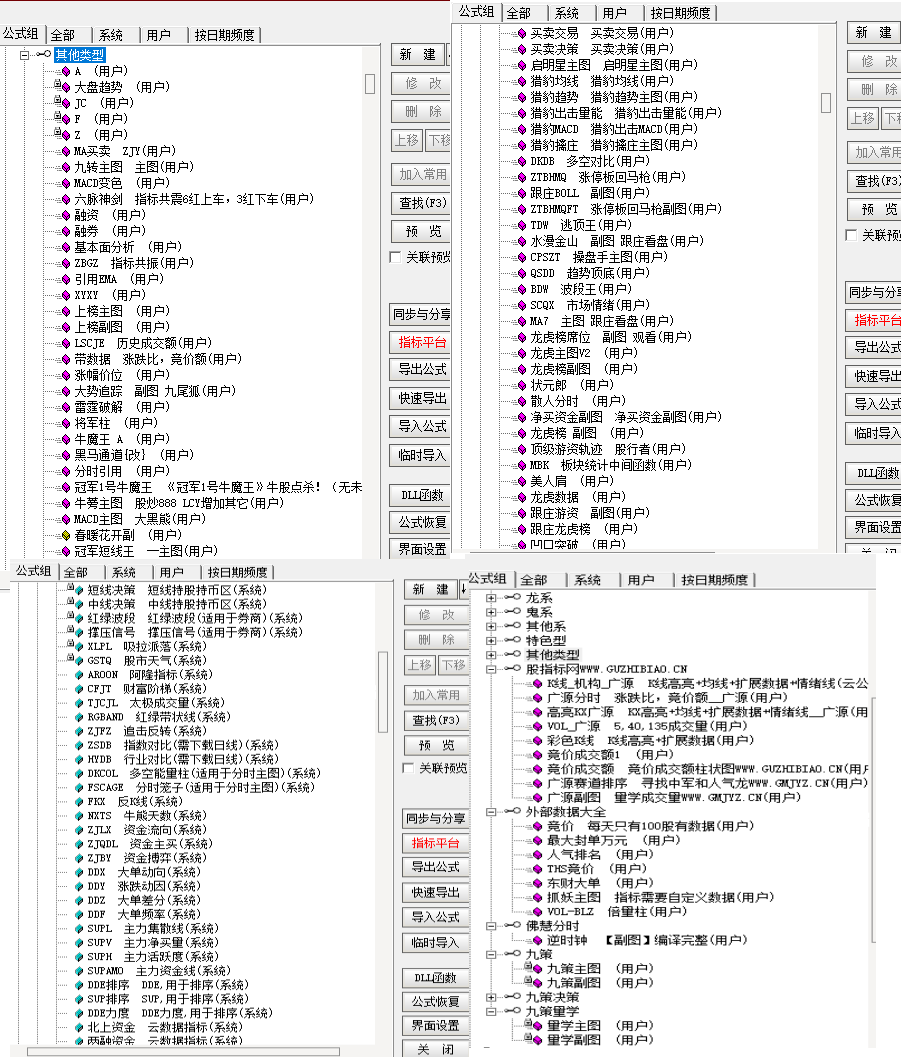Select row THS竞价 (用户)

(596, 869)
